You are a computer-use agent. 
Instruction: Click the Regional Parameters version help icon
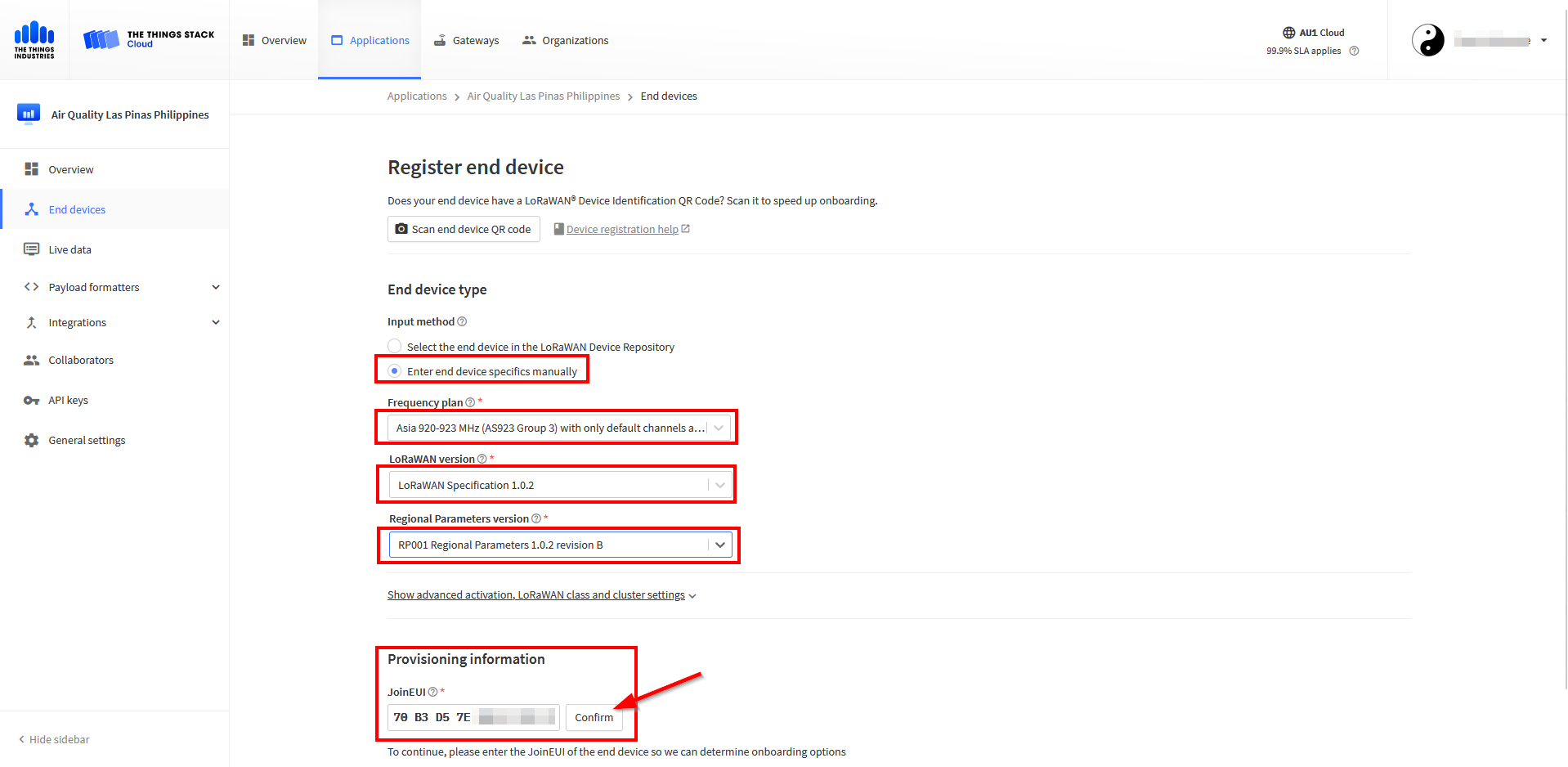coord(536,518)
